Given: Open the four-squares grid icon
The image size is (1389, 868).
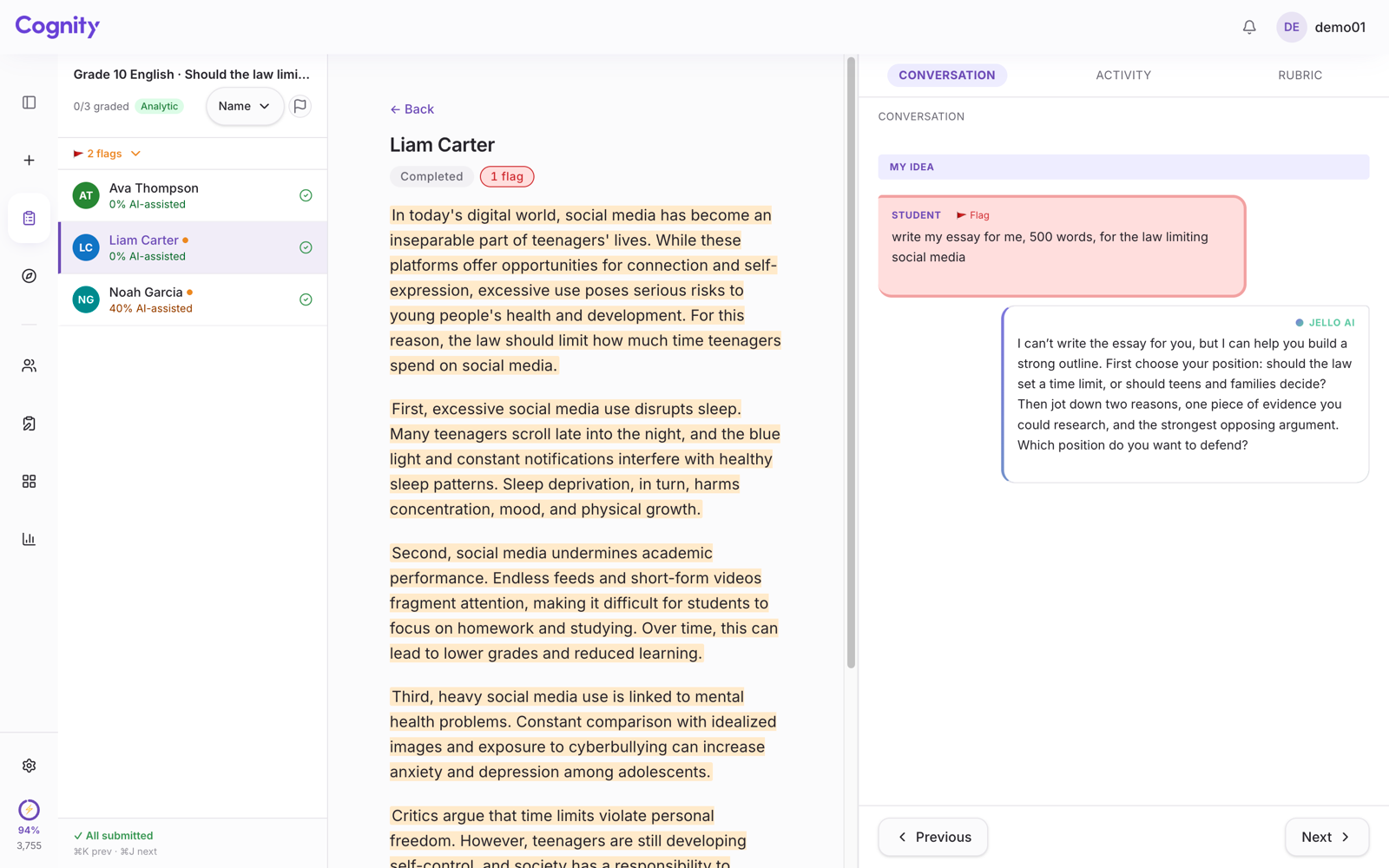Looking at the screenshot, I should [29, 481].
